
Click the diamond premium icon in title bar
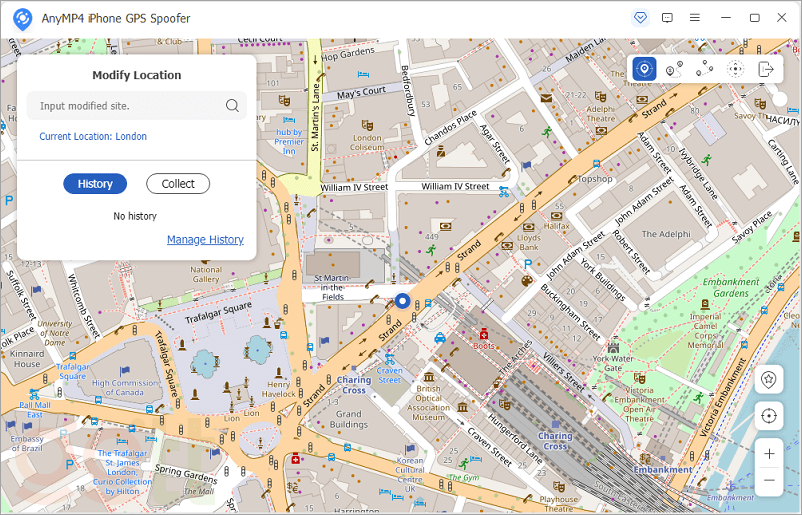(x=640, y=18)
